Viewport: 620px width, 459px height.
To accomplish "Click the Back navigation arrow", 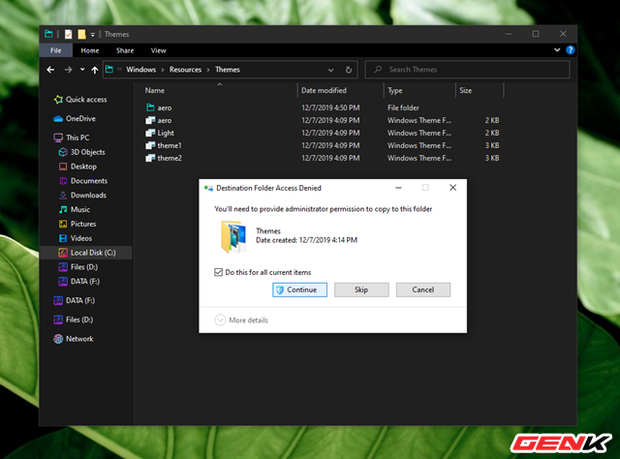I will tap(51, 70).
